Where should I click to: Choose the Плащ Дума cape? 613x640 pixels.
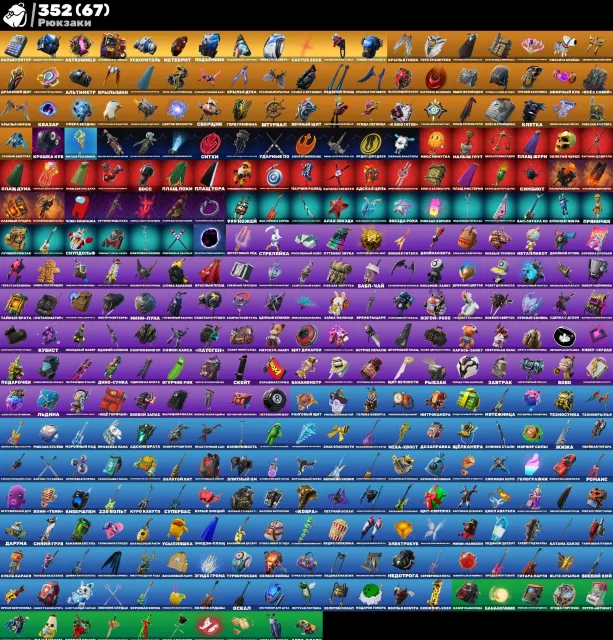(16, 176)
